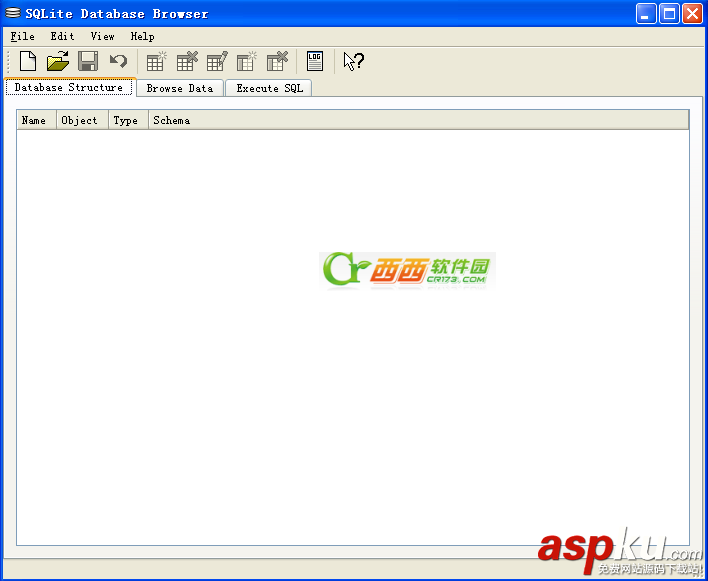Open the View menu
This screenshot has width=708, height=581.
click(102, 37)
